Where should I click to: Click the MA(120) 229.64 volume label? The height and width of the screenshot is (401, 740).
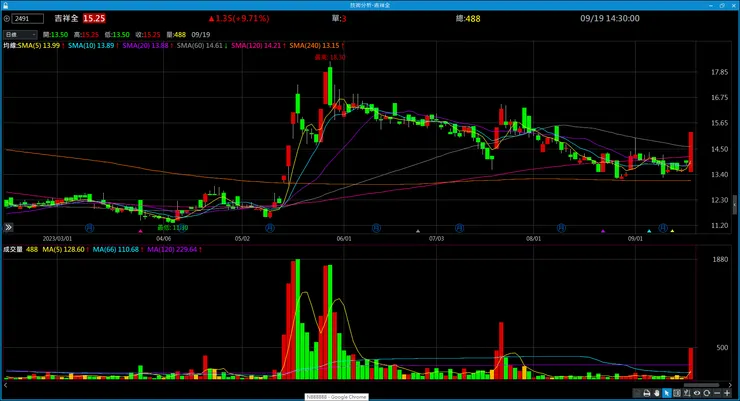tap(172, 250)
